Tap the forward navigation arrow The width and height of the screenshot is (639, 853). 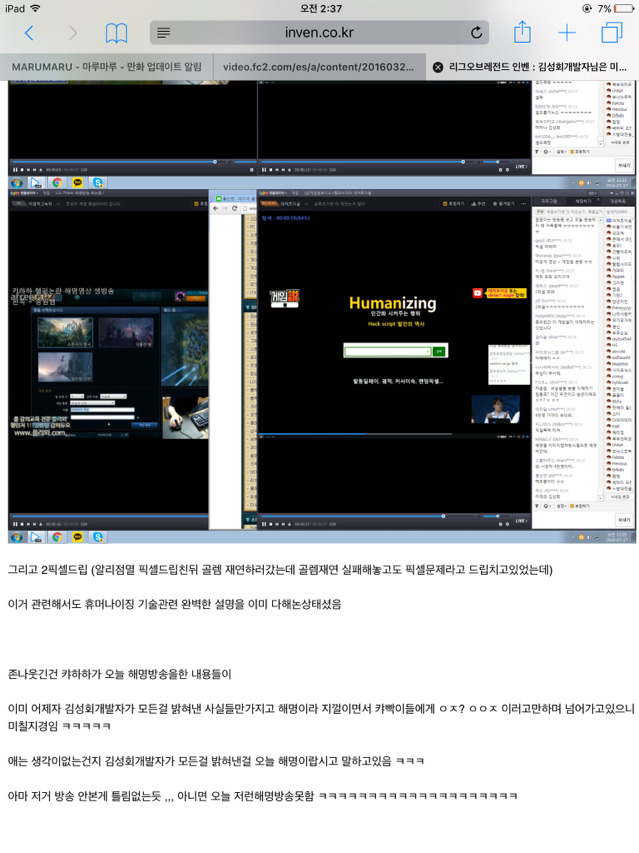[x=72, y=33]
